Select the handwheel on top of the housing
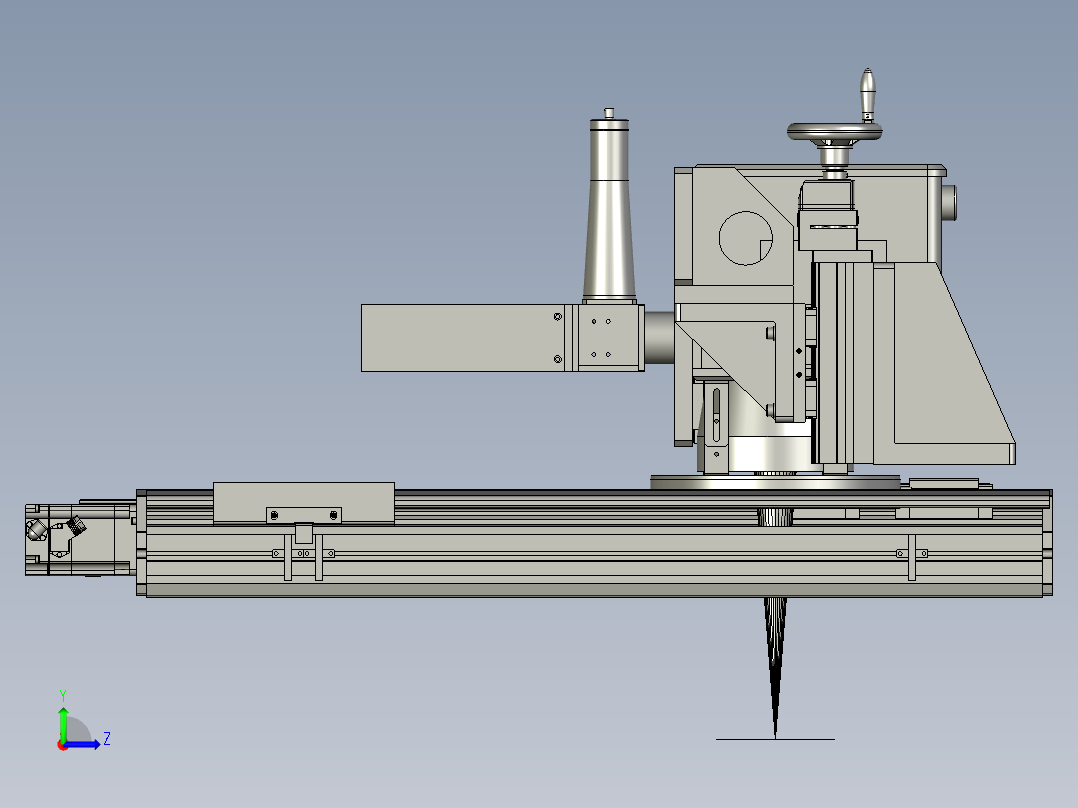This screenshot has width=1078, height=808. [x=835, y=132]
